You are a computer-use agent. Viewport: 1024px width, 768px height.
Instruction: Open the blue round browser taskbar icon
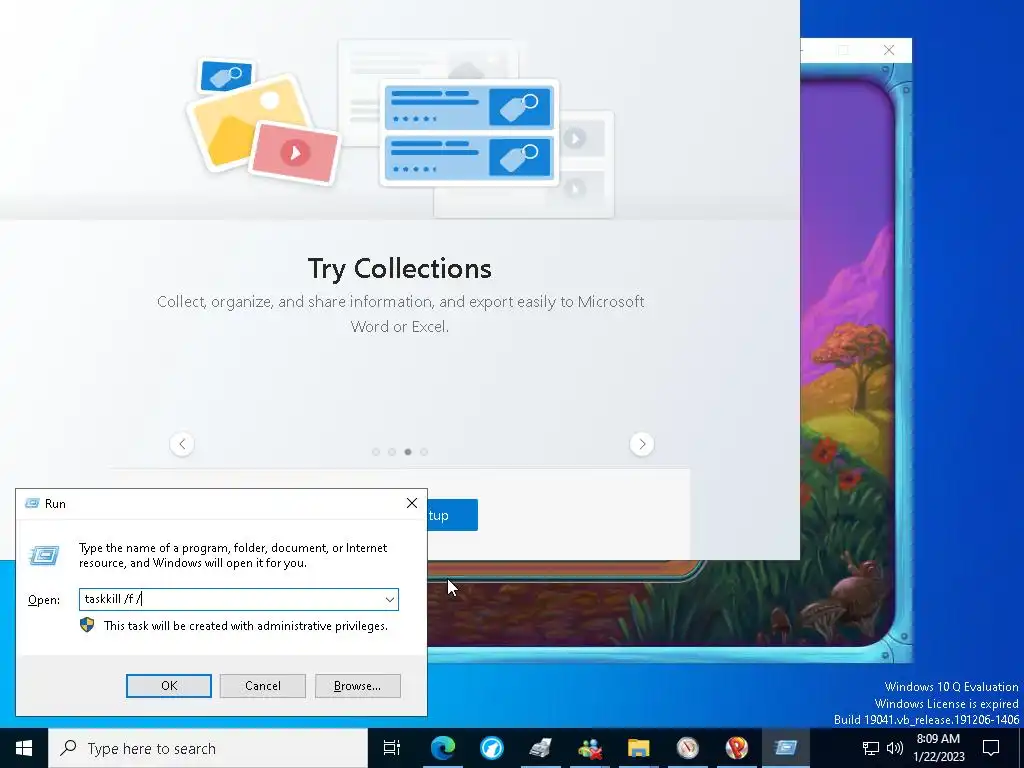pyautogui.click(x=492, y=748)
